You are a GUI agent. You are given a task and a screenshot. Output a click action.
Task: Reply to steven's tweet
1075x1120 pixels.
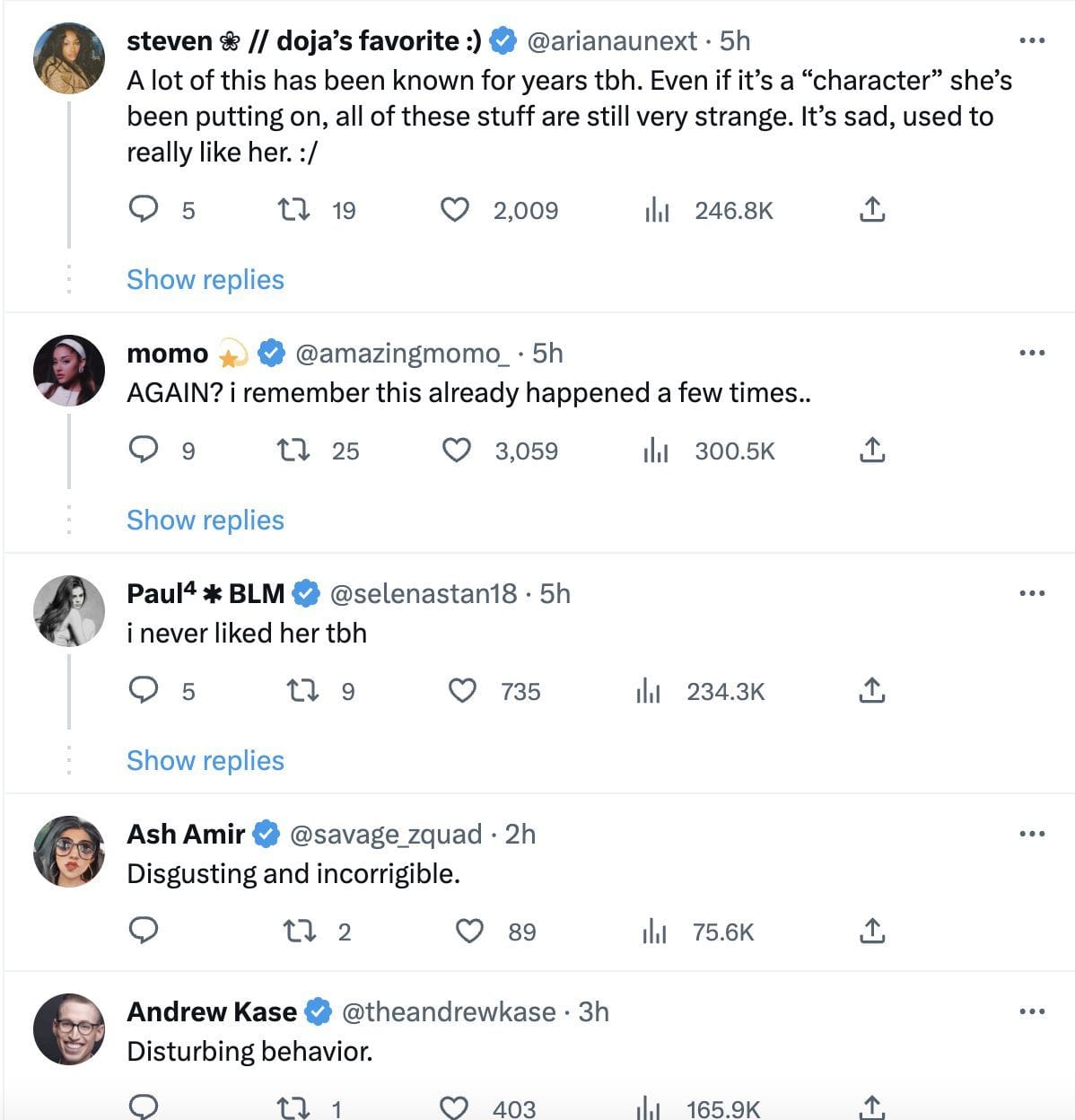pyautogui.click(x=145, y=210)
